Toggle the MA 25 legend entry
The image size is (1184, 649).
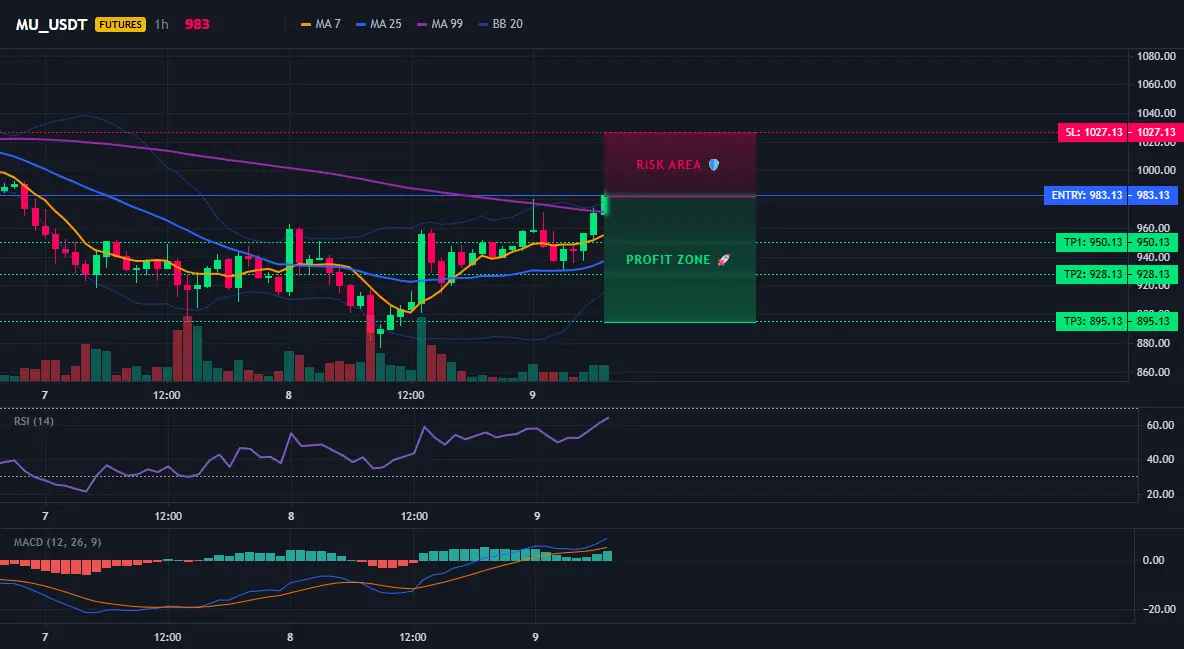(378, 24)
